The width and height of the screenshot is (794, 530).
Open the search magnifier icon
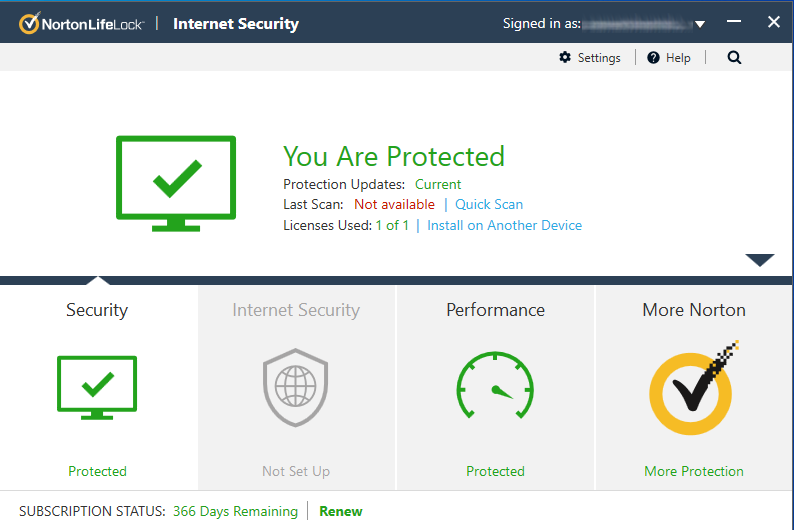click(735, 58)
